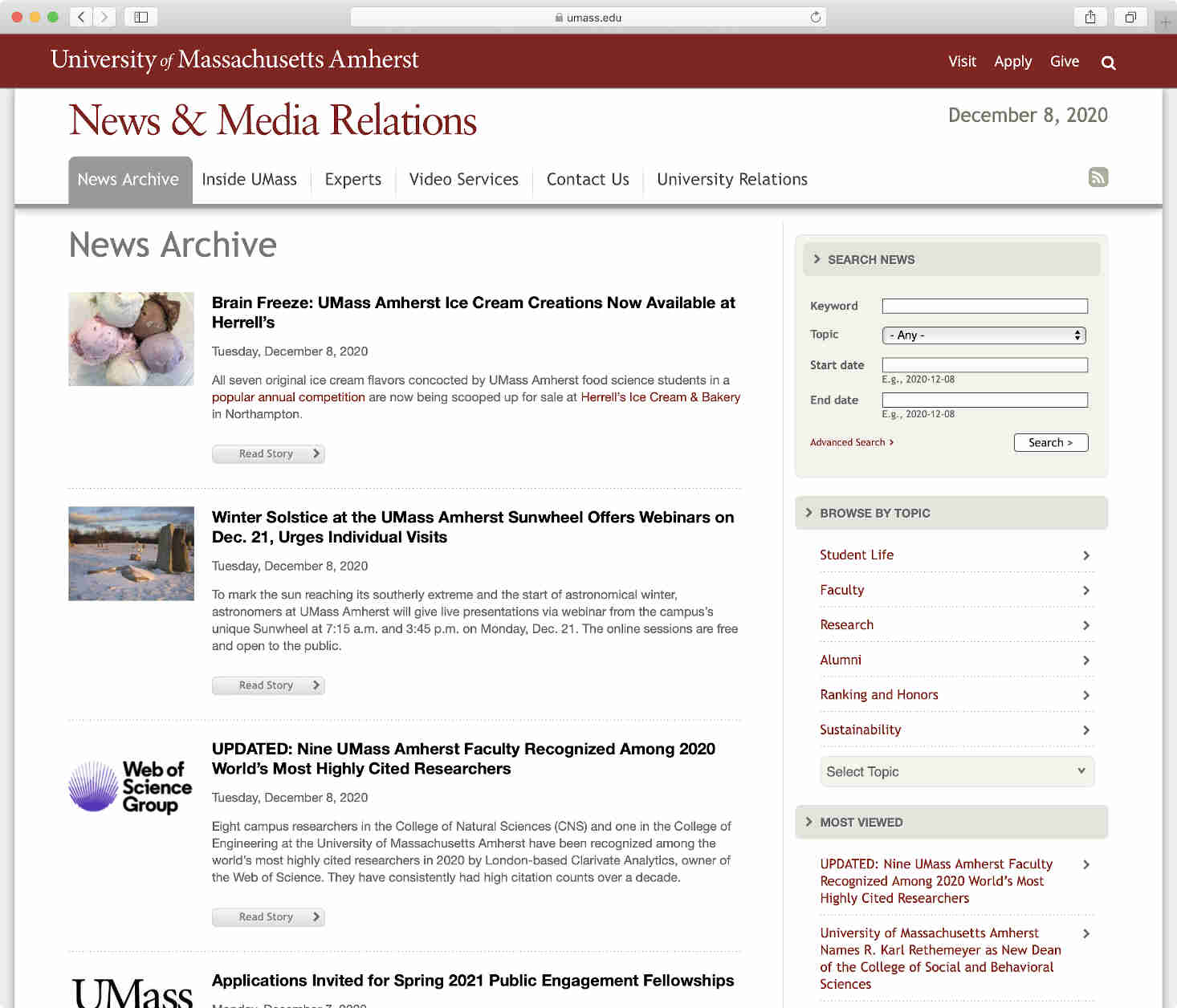Click the University of Massachusetts Amherst logo

point(234,60)
